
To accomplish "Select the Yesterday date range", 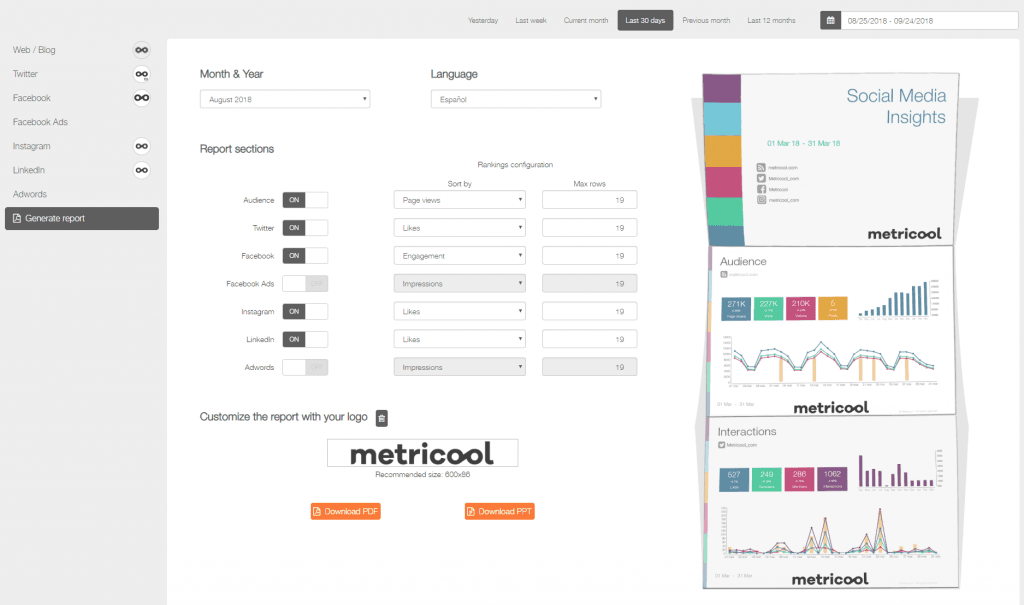I will 483,20.
